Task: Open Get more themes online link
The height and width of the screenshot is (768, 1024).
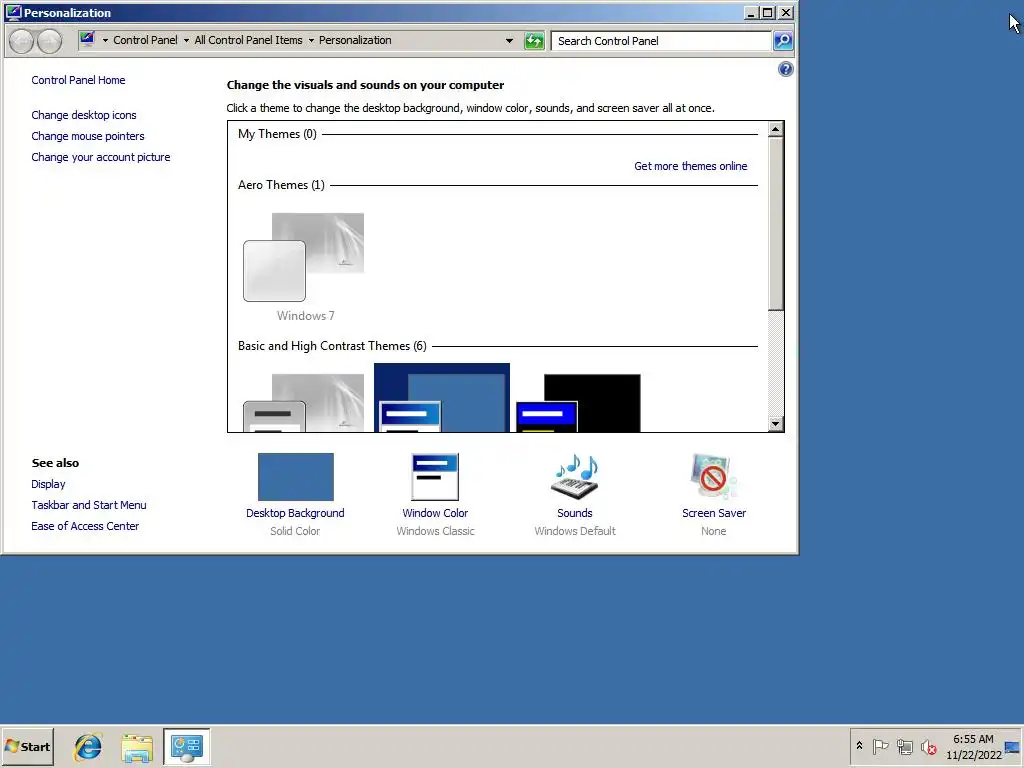Action: (x=690, y=166)
